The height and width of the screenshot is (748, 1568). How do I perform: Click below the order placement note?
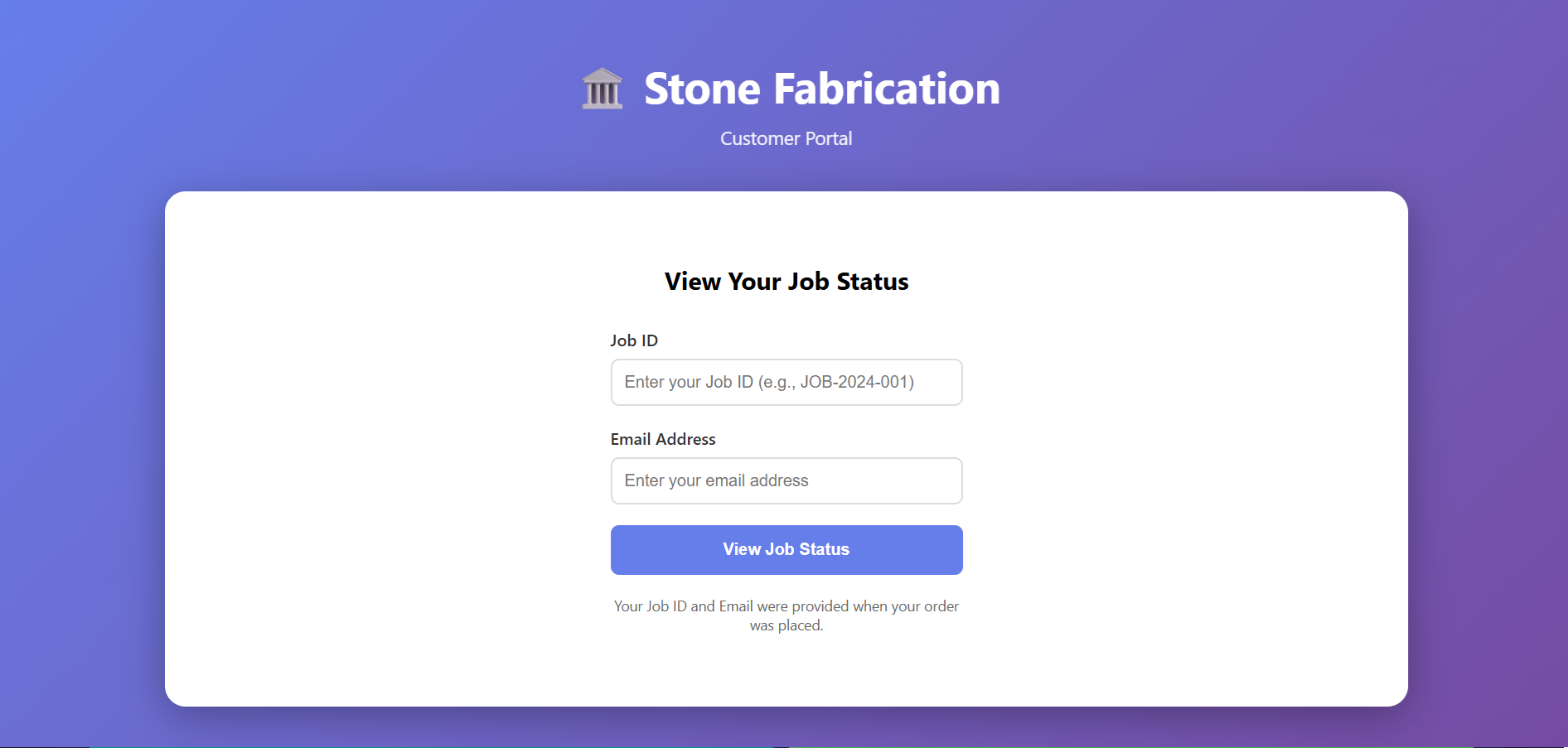point(786,663)
